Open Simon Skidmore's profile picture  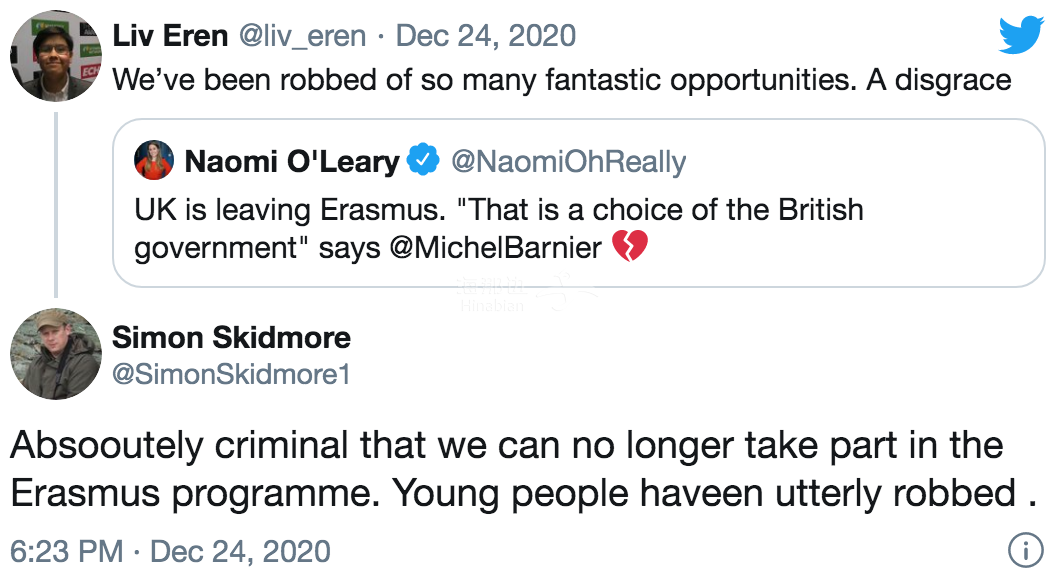pos(56,353)
